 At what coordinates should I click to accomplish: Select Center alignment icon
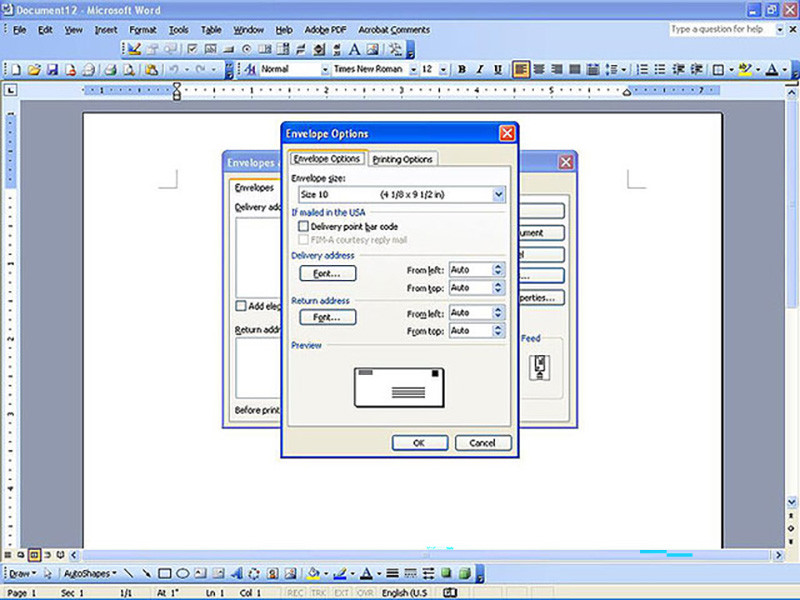coord(539,69)
